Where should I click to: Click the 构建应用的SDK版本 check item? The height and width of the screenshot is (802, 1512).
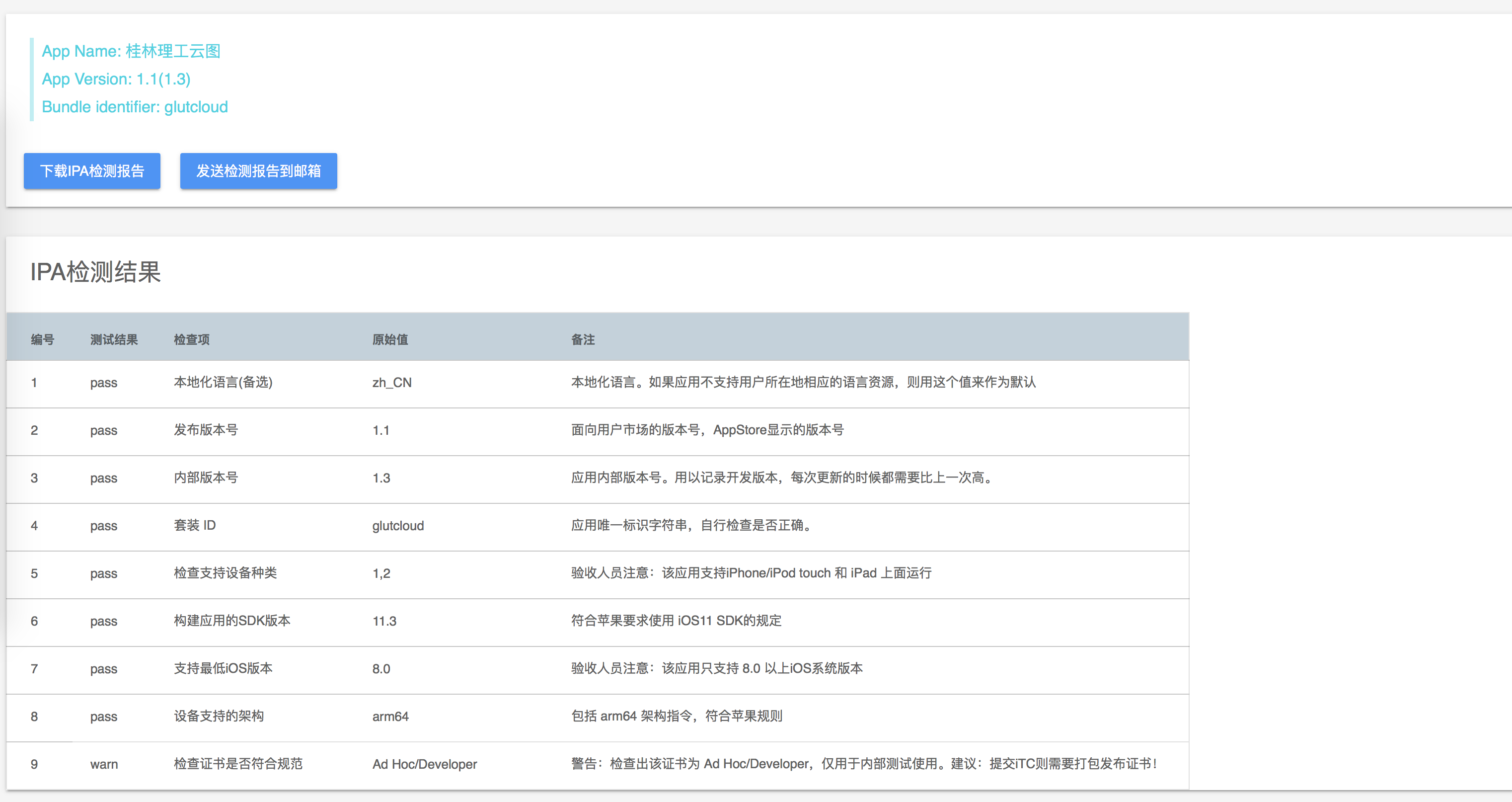tap(232, 621)
